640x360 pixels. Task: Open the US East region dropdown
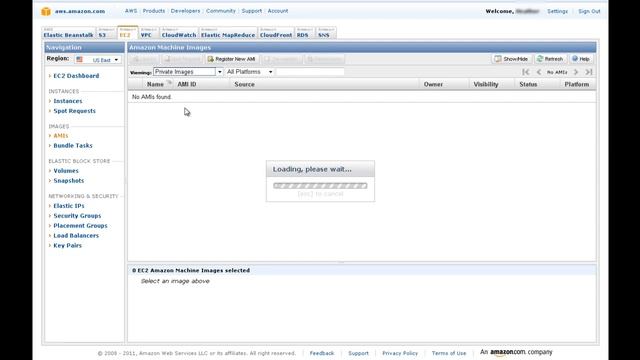[97, 60]
